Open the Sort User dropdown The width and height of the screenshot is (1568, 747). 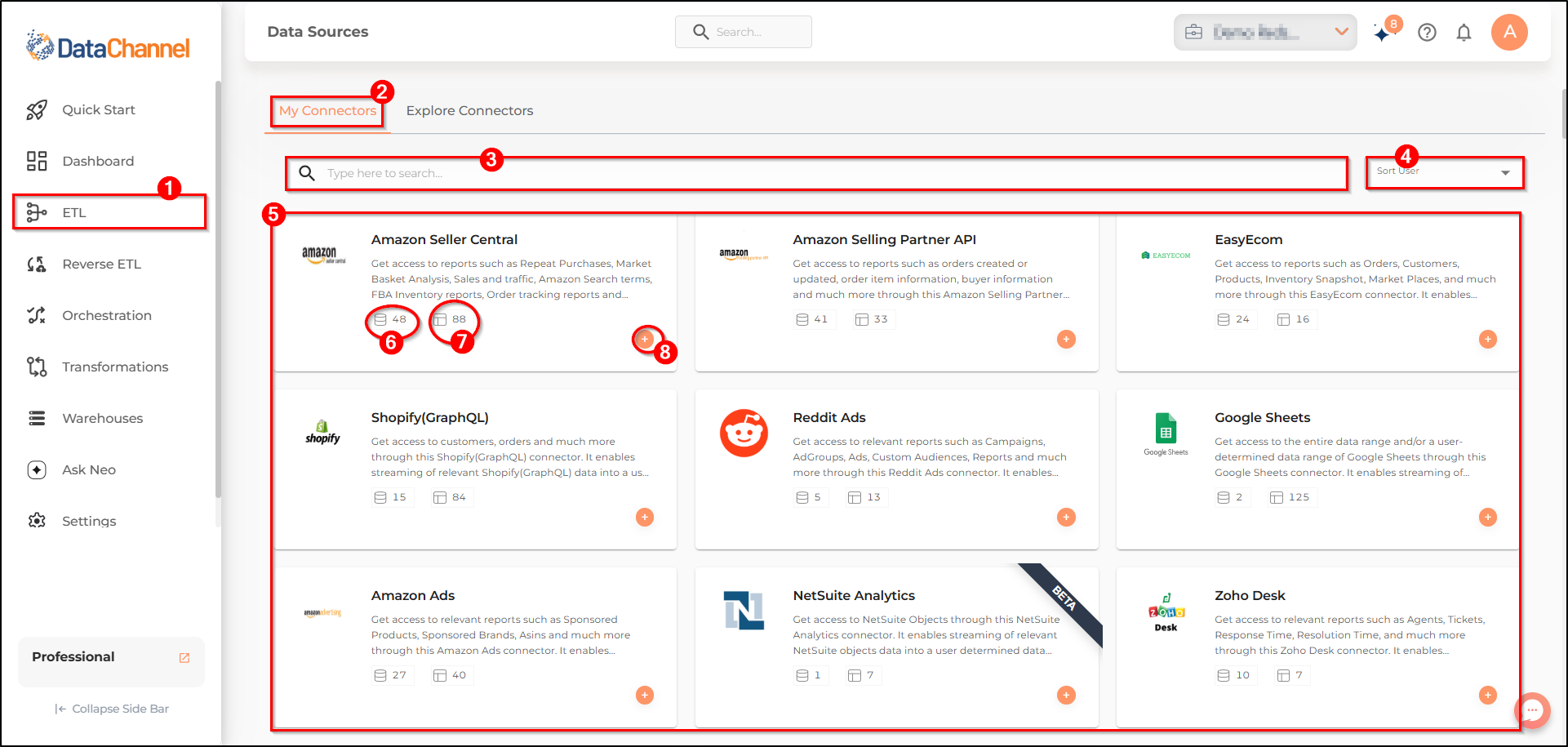(x=1445, y=172)
